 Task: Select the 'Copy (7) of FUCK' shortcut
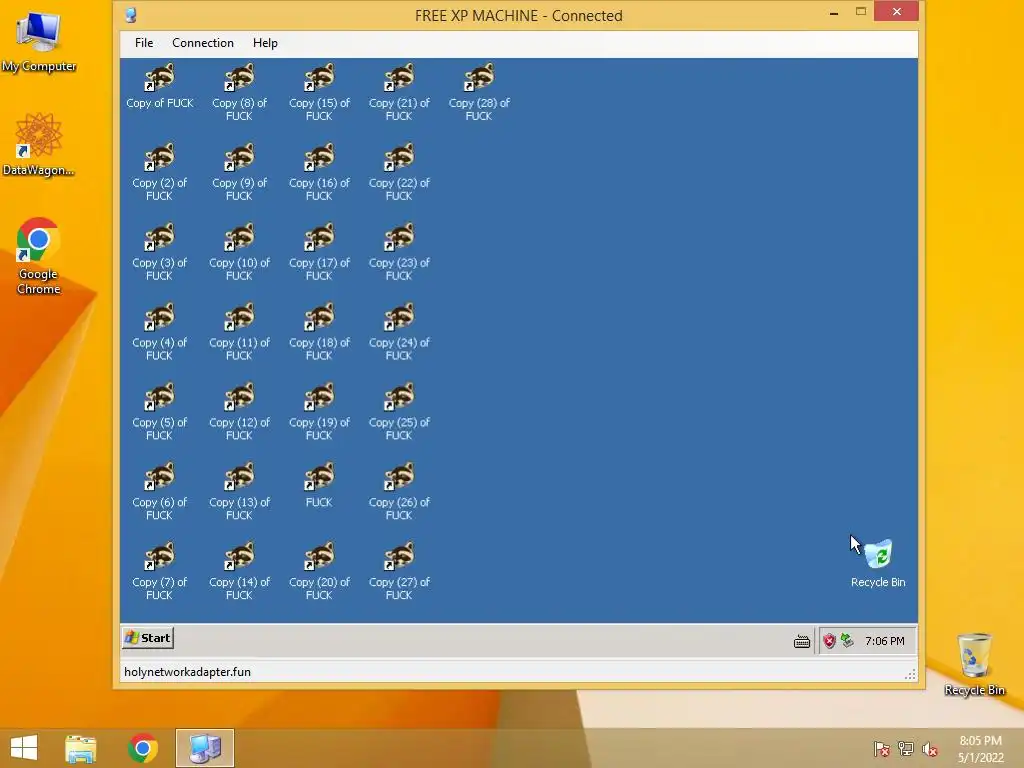159,571
